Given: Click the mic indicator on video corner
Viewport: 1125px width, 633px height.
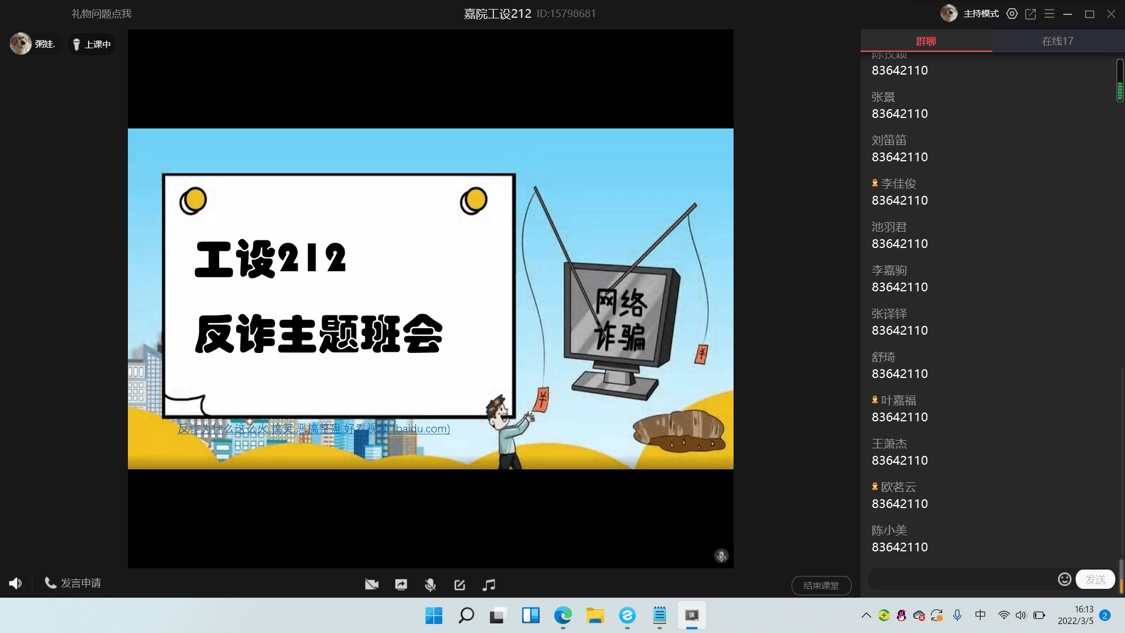Looking at the screenshot, I should [721, 556].
